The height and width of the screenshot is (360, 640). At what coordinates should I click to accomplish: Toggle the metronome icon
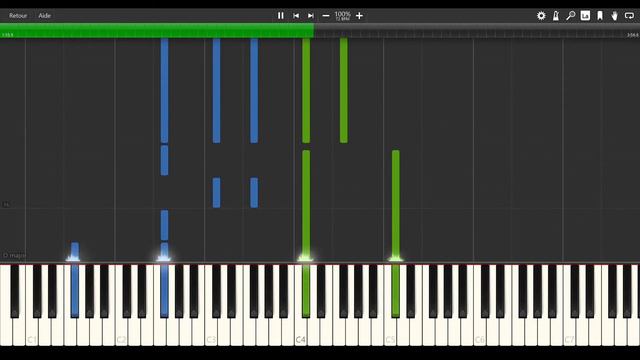coord(556,16)
